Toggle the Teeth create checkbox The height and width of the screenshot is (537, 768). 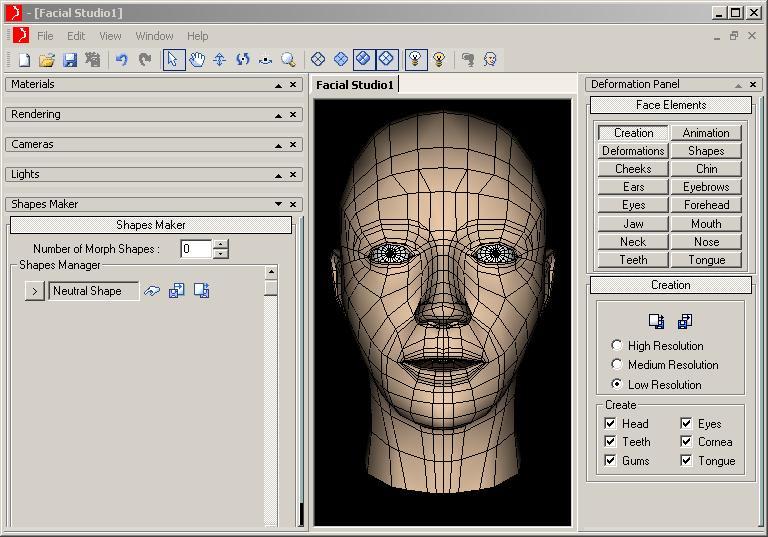tap(610, 441)
